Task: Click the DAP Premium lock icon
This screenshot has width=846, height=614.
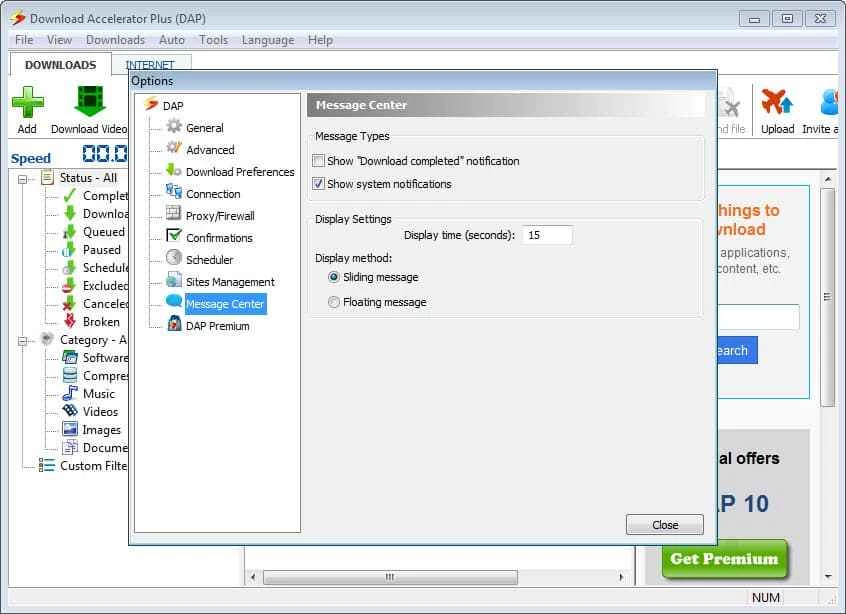Action: pyautogui.click(x=174, y=325)
